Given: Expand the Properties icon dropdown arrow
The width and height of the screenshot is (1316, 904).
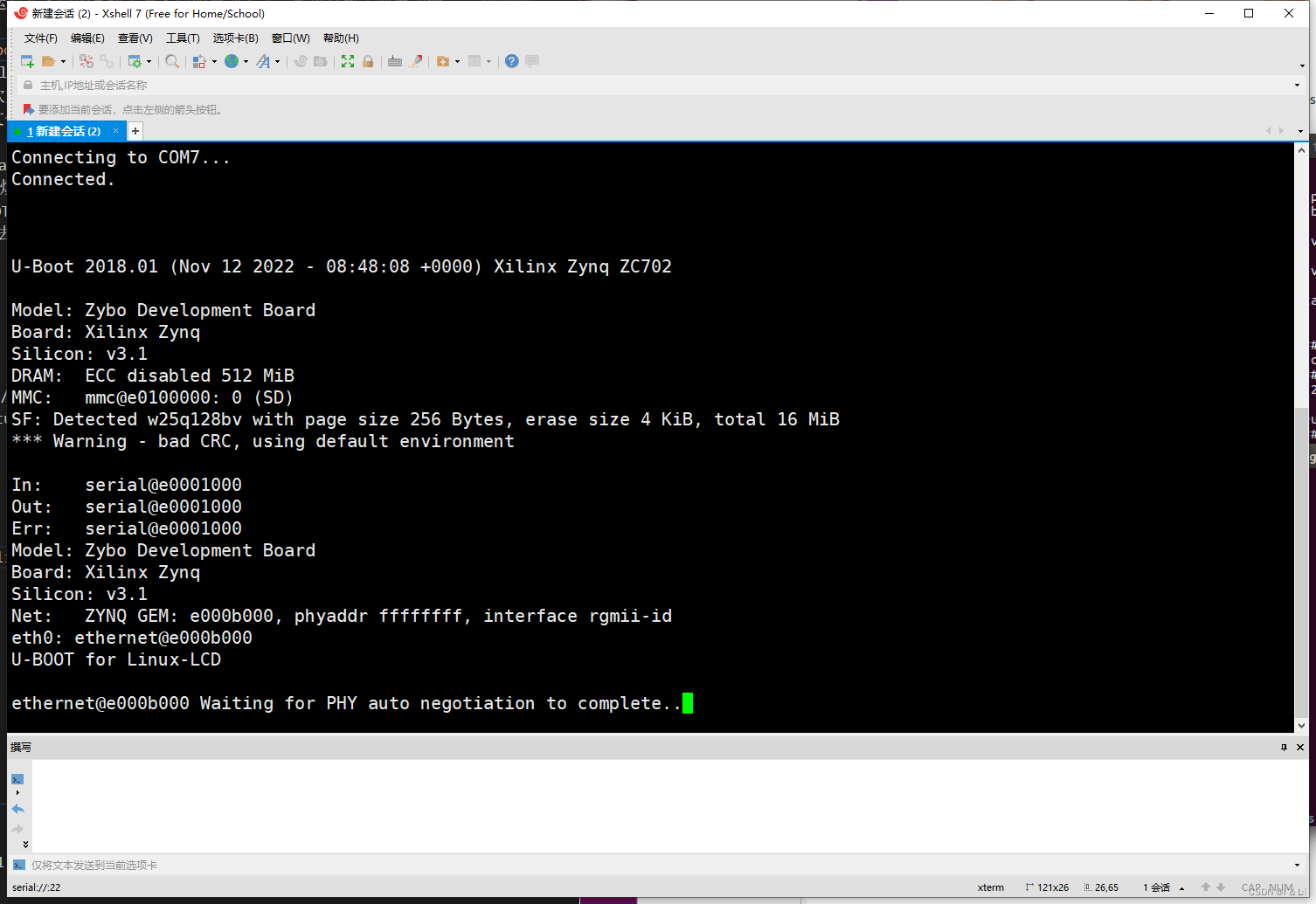Looking at the screenshot, I should [x=149, y=61].
